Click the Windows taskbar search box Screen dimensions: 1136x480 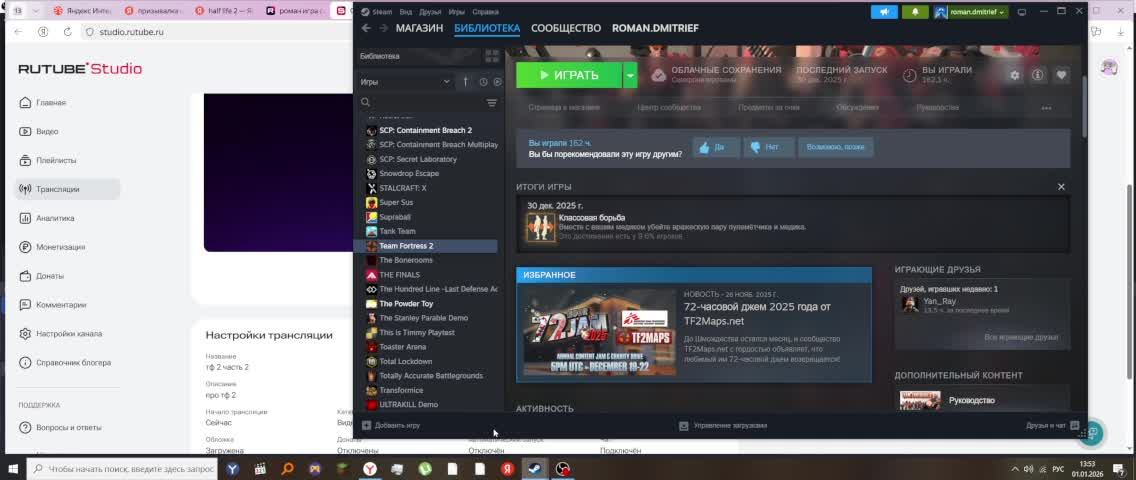click(123, 469)
